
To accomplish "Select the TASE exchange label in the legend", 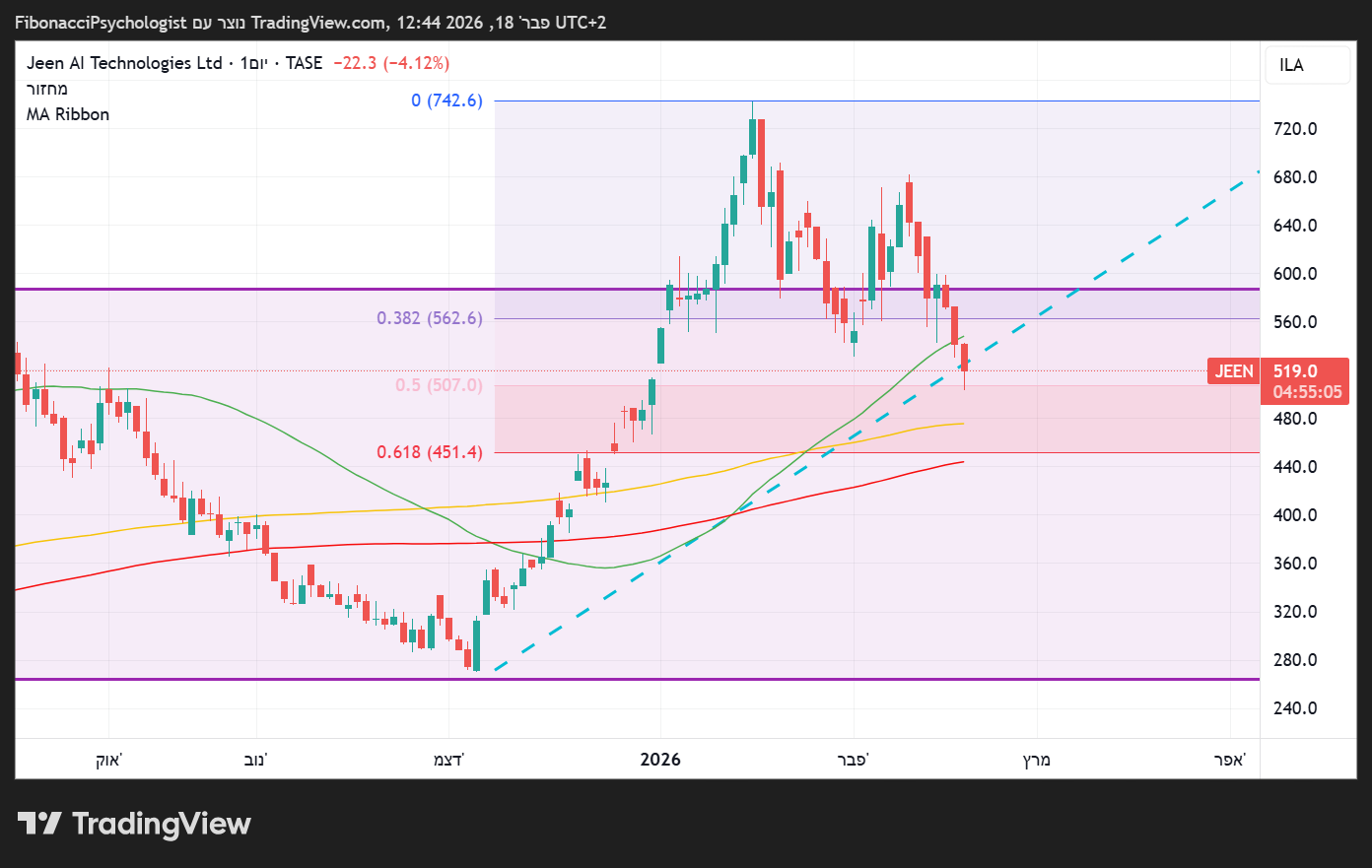I will 304,63.
